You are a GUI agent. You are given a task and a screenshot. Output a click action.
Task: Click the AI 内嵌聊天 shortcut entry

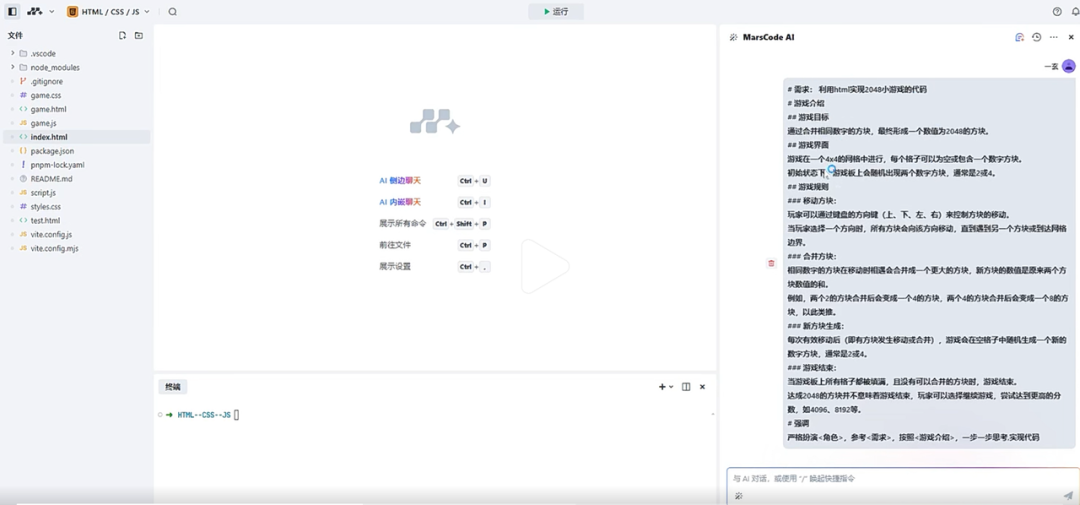pyautogui.click(x=399, y=202)
